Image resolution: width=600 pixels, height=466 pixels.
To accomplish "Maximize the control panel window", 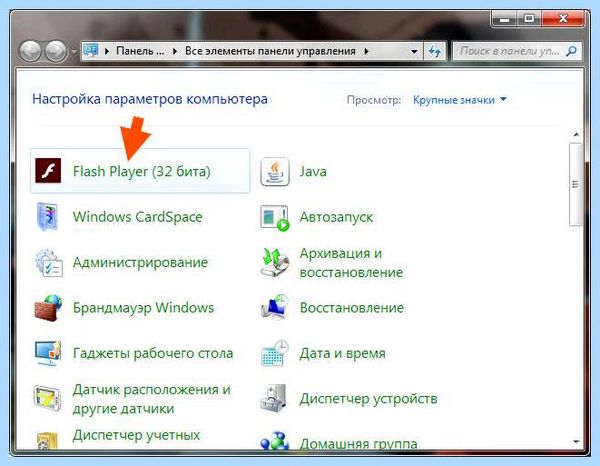I will (x=530, y=19).
